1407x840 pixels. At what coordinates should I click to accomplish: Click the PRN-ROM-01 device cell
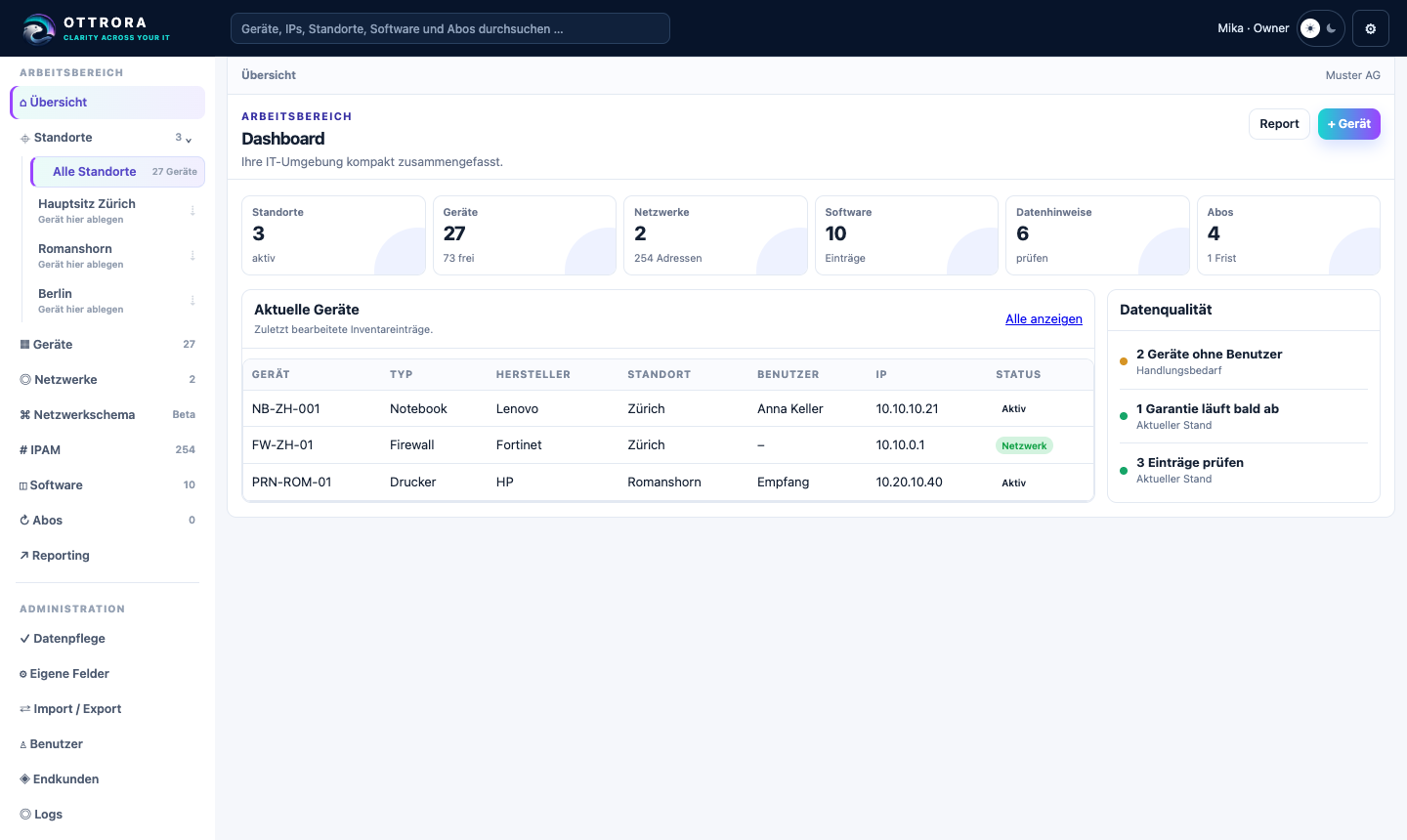point(292,483)
